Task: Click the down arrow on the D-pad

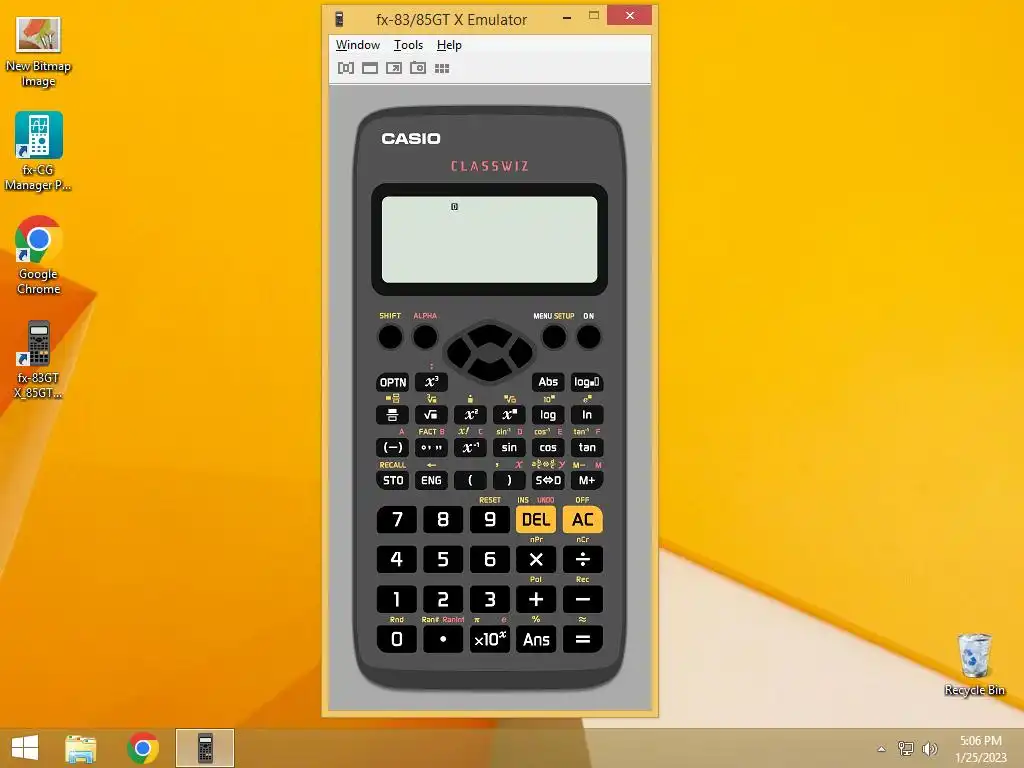Action: coord(490,370)
